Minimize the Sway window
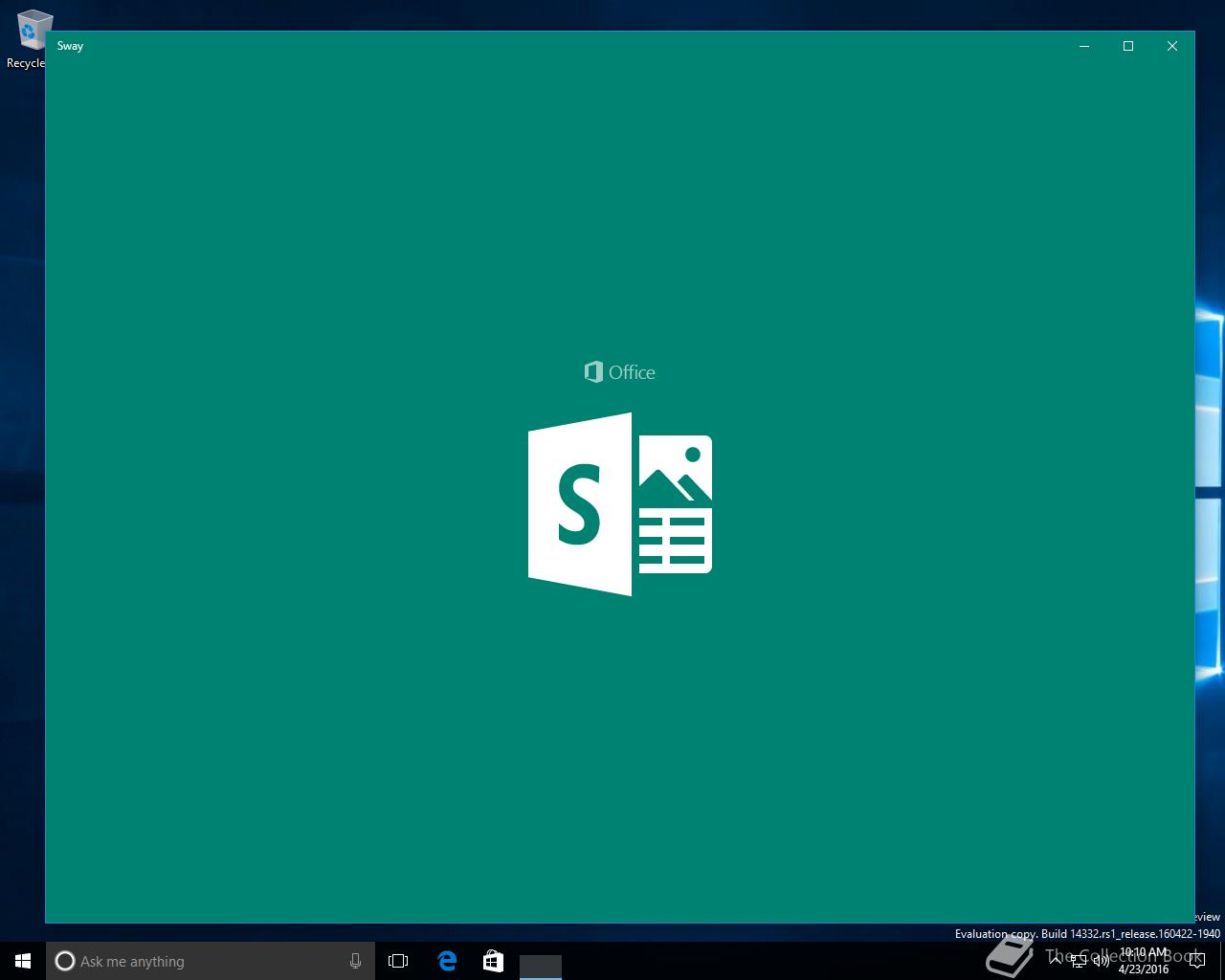1225x980 pixels. tap(1084, 46)
